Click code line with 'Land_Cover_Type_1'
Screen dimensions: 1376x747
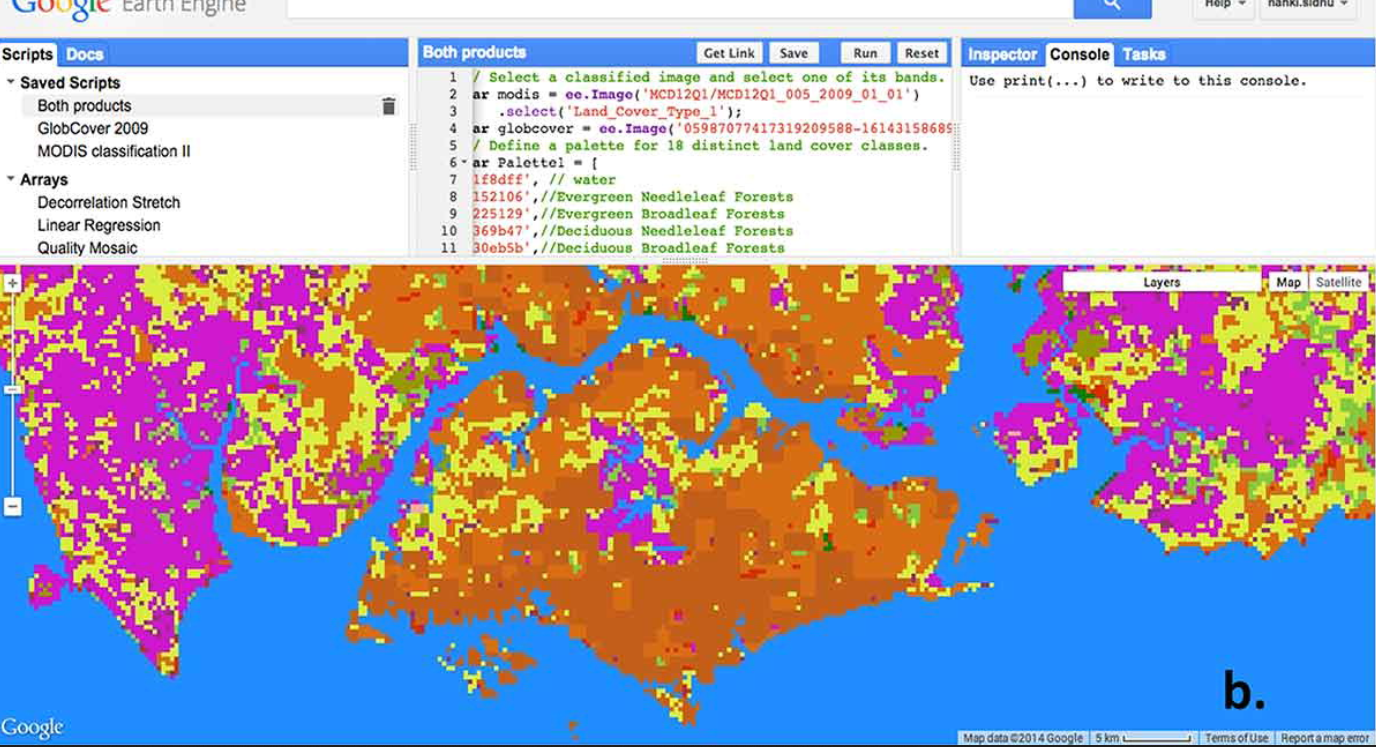click(620, 112)
